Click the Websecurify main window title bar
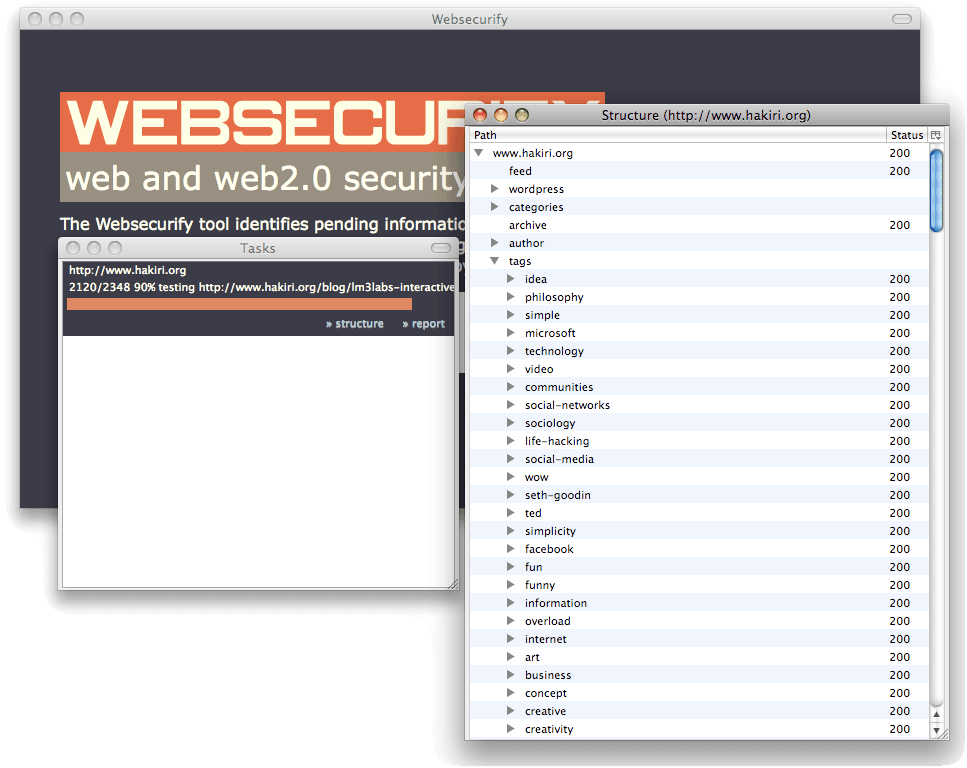Screen dimensions: 967x768 coord(470,19)
